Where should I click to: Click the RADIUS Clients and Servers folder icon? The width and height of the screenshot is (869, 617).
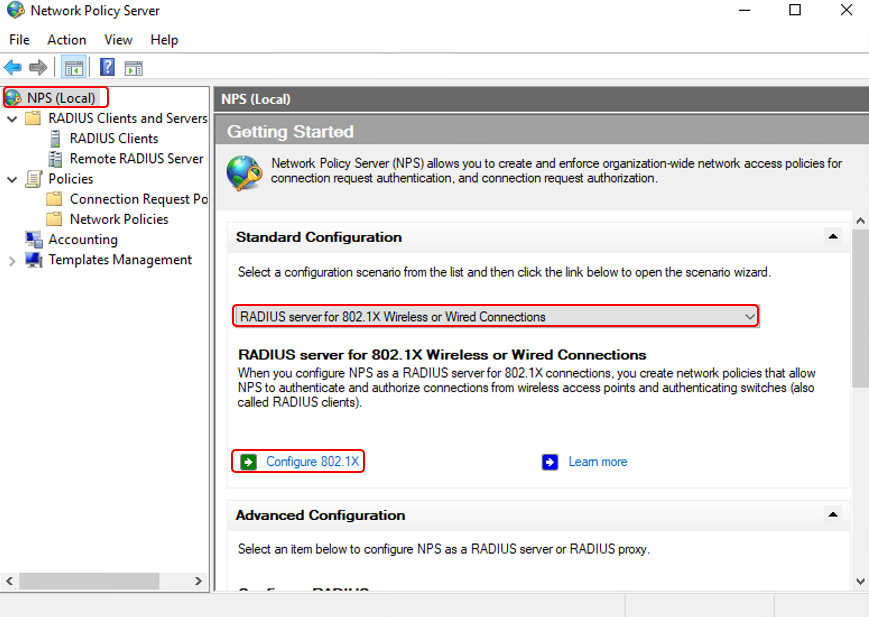[33, 118]
